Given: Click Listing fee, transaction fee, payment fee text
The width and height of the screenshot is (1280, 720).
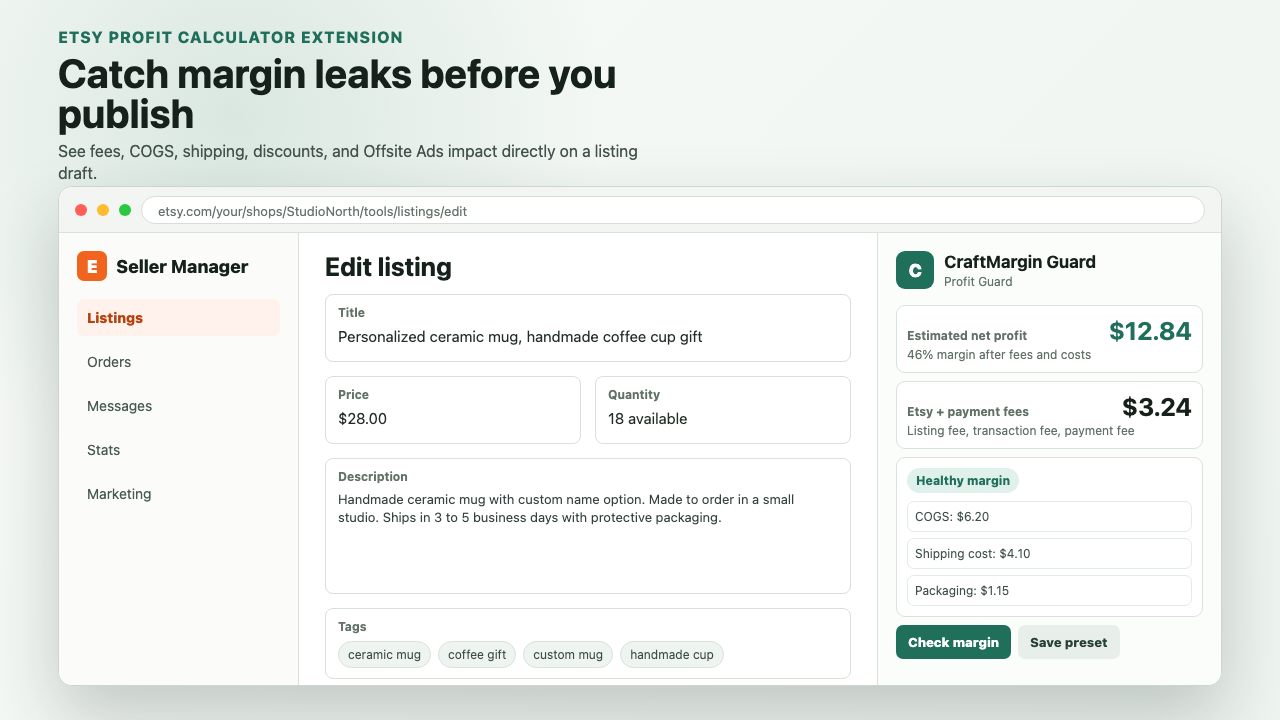Looking at the screenshot, I should pos(1021,431).
